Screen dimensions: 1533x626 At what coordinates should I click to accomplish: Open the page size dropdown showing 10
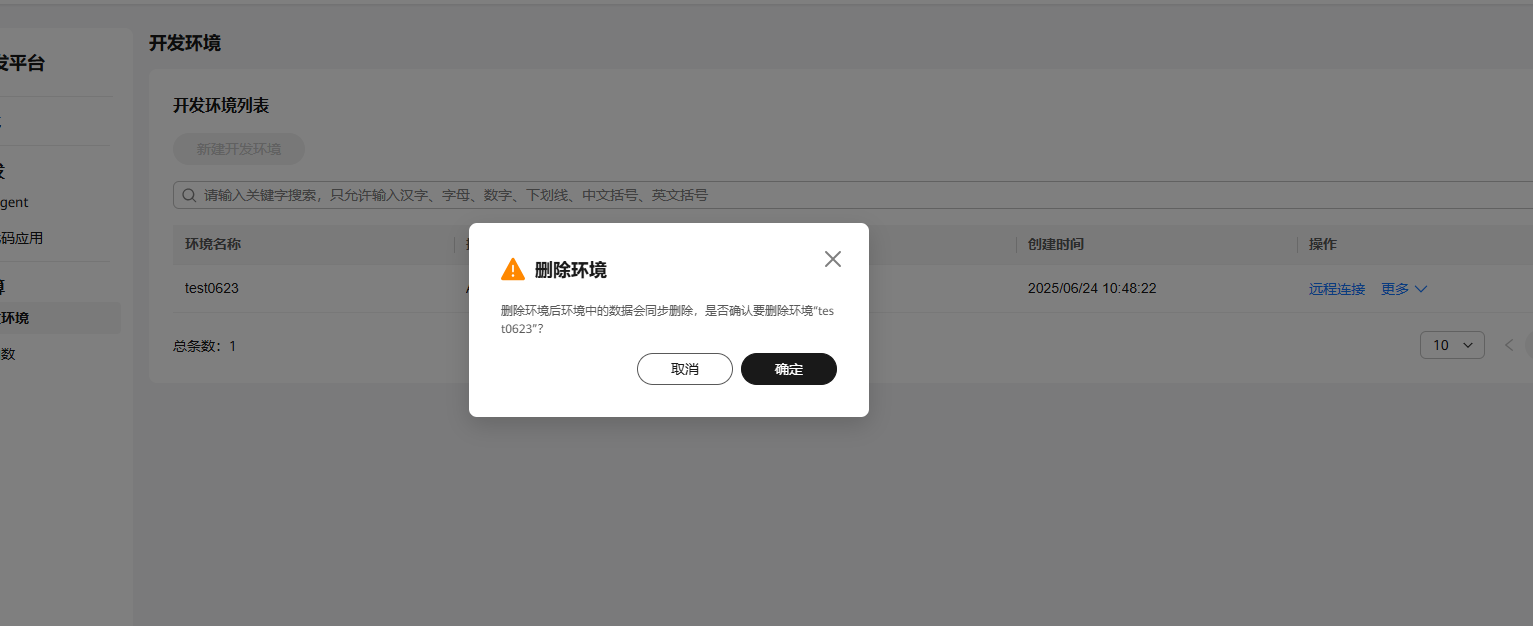(x=1452, y=345)
